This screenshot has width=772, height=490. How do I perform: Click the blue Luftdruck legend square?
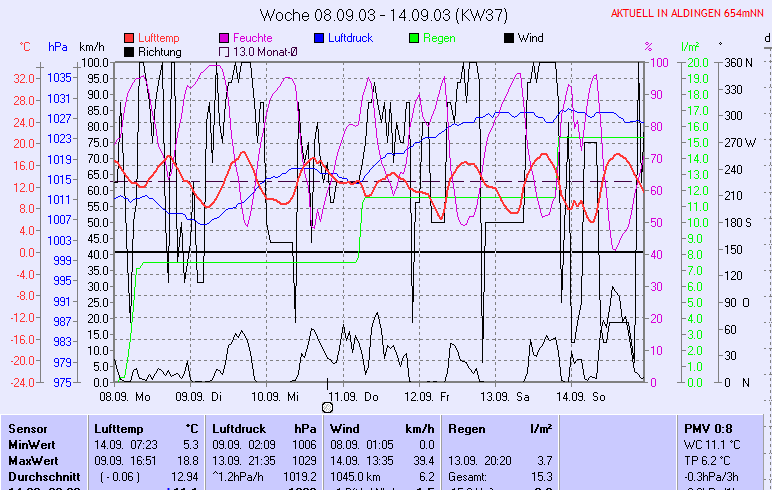point(319,38)
